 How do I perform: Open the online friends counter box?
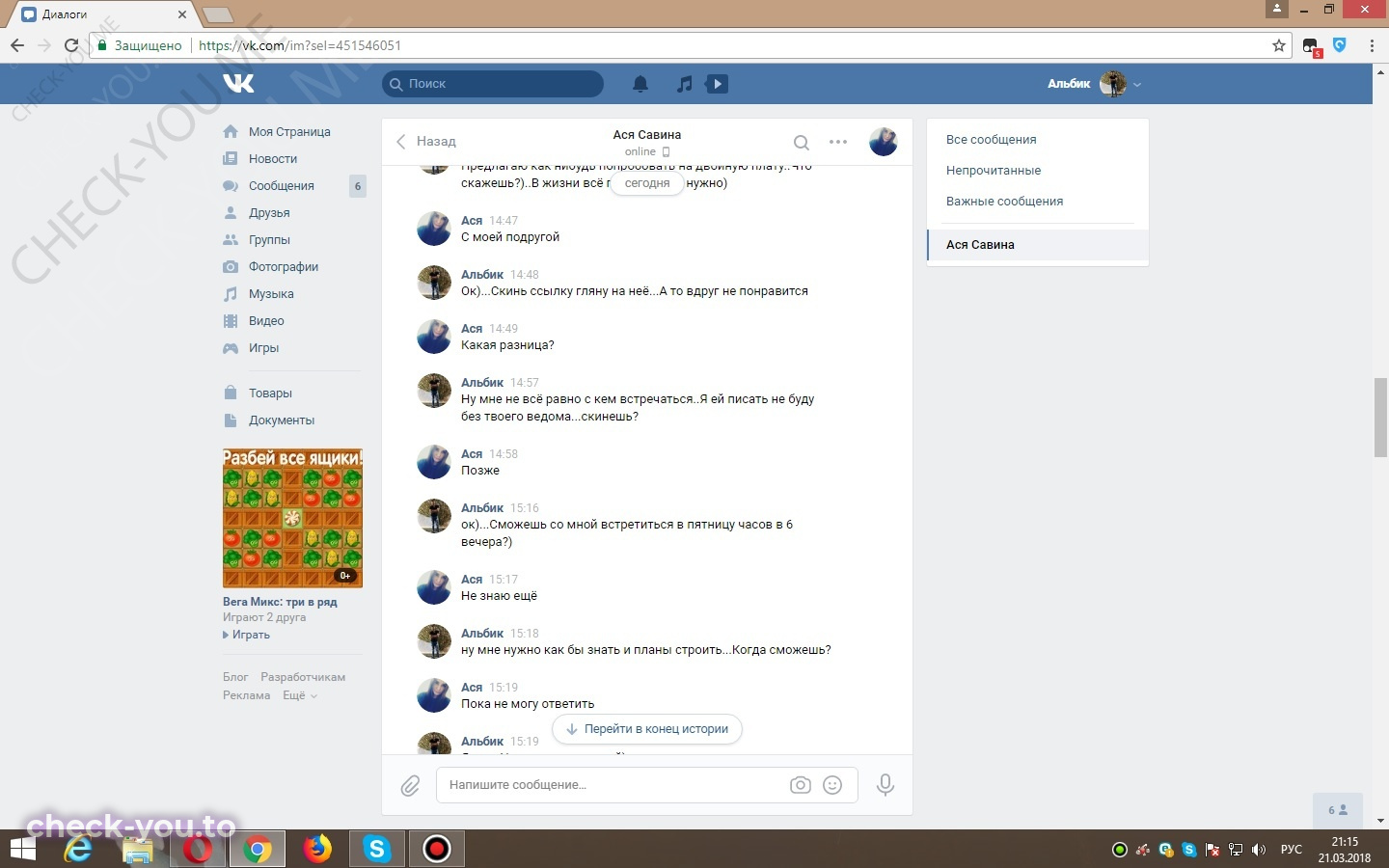click(1339, 810)
